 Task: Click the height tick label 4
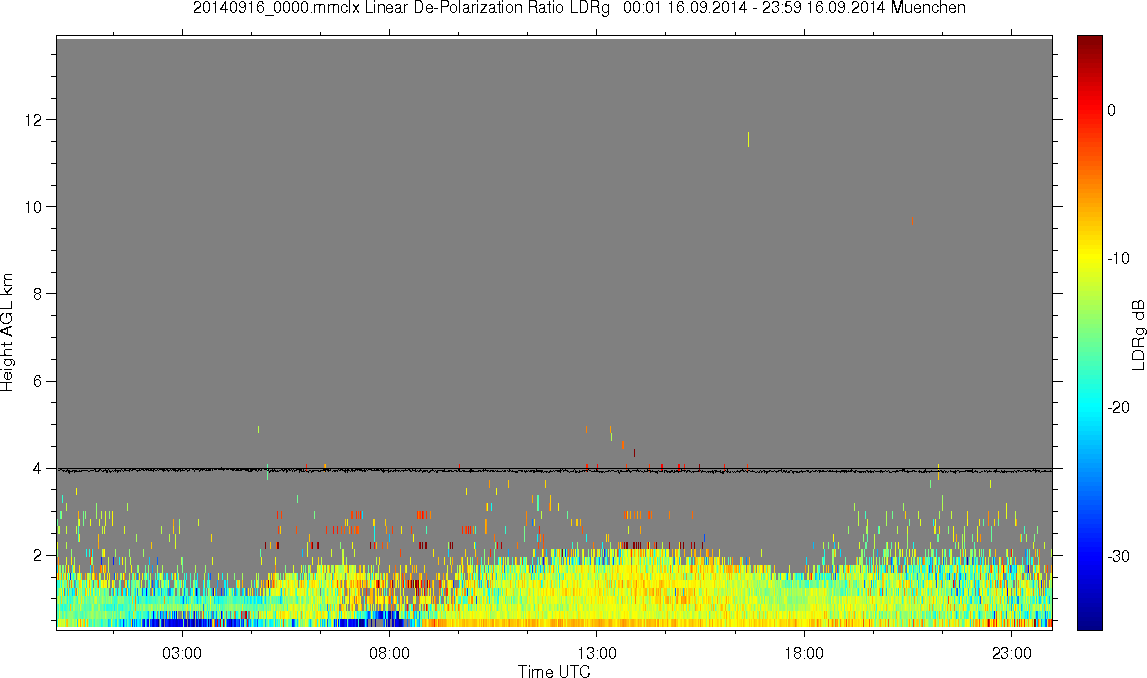tap(37, 468)
